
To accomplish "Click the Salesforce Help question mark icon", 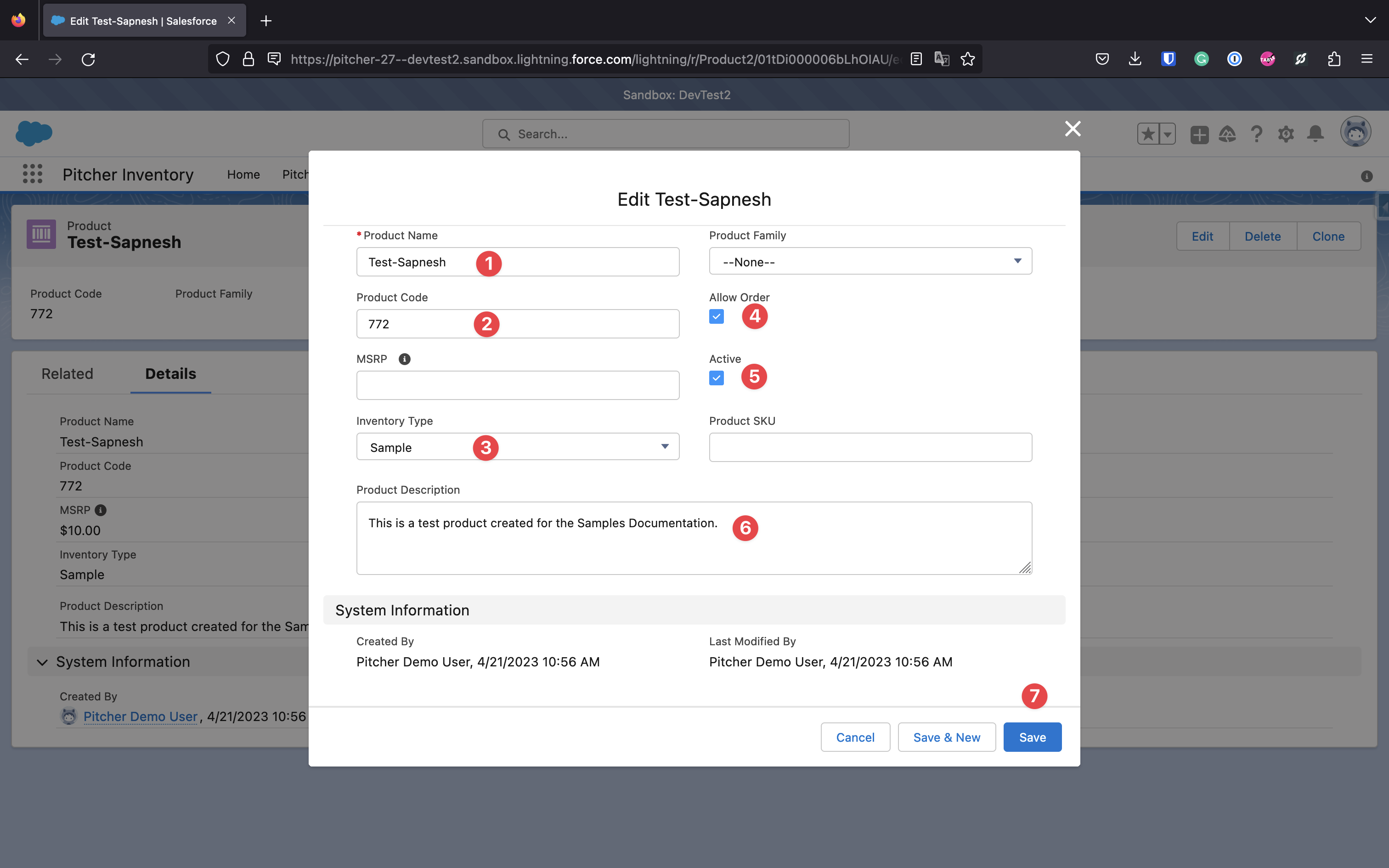I will click(1256, 134).
